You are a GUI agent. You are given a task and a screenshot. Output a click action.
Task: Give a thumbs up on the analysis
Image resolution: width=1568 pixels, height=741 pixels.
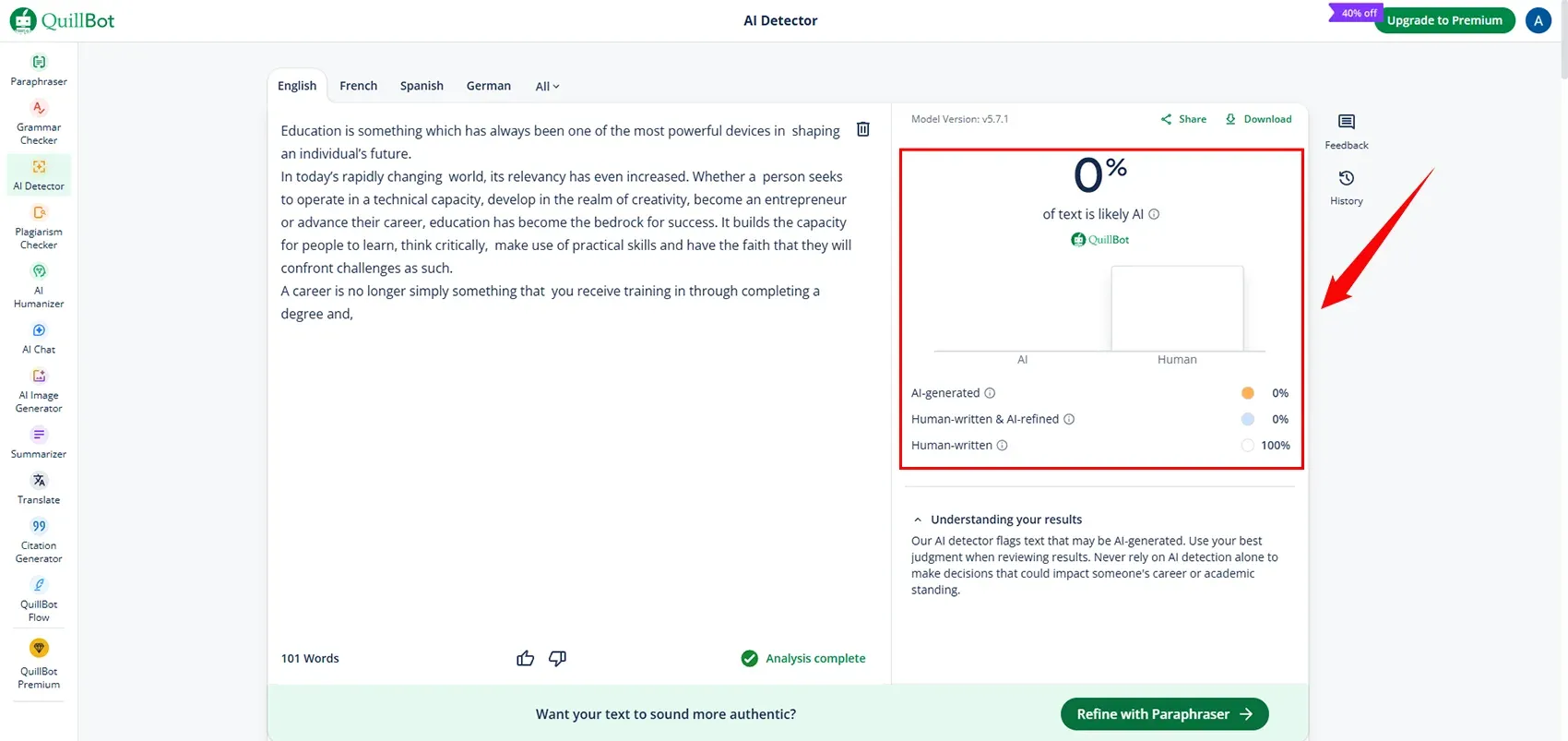pos(525,658)
